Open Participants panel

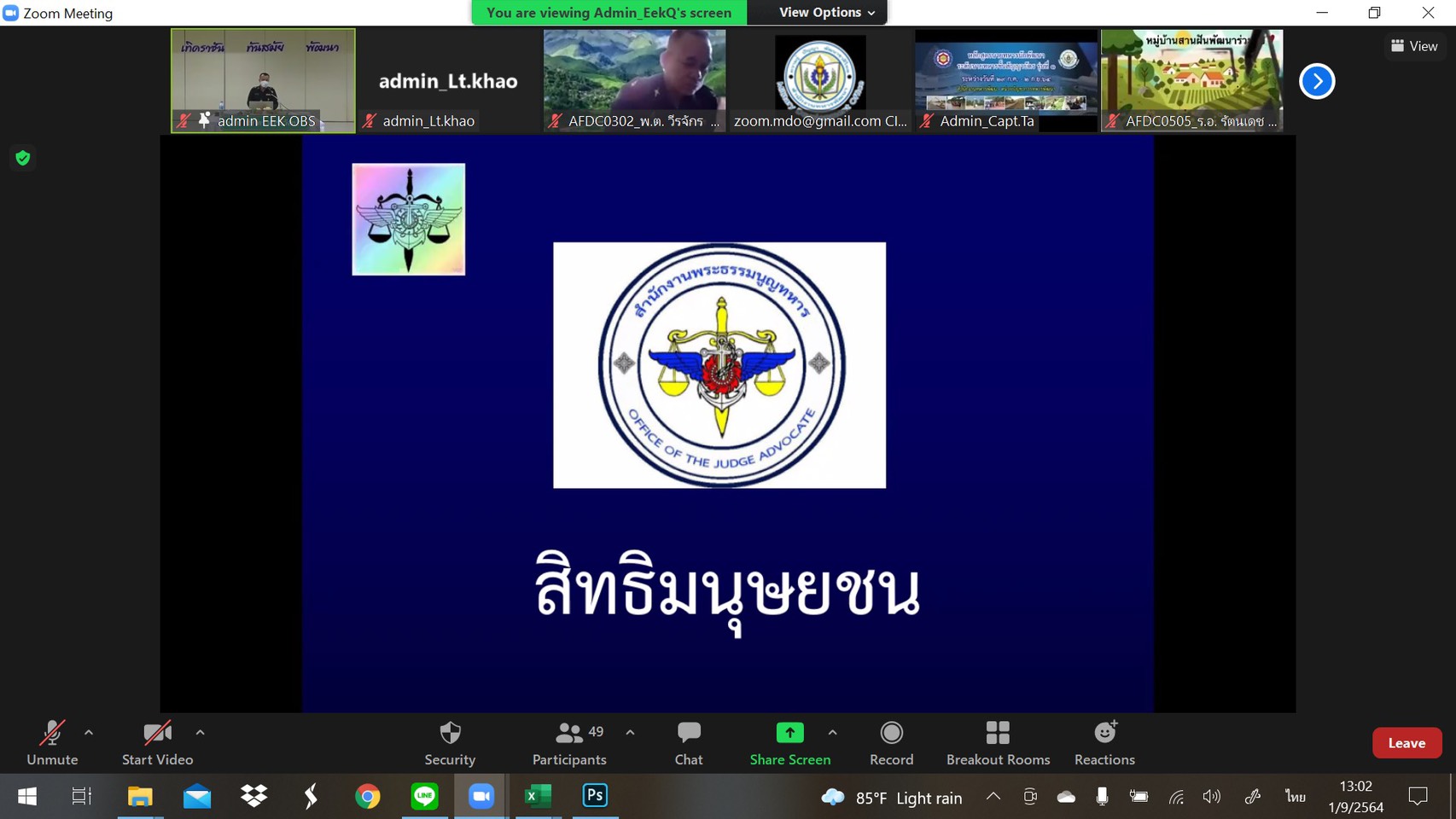tap(569, 743)
